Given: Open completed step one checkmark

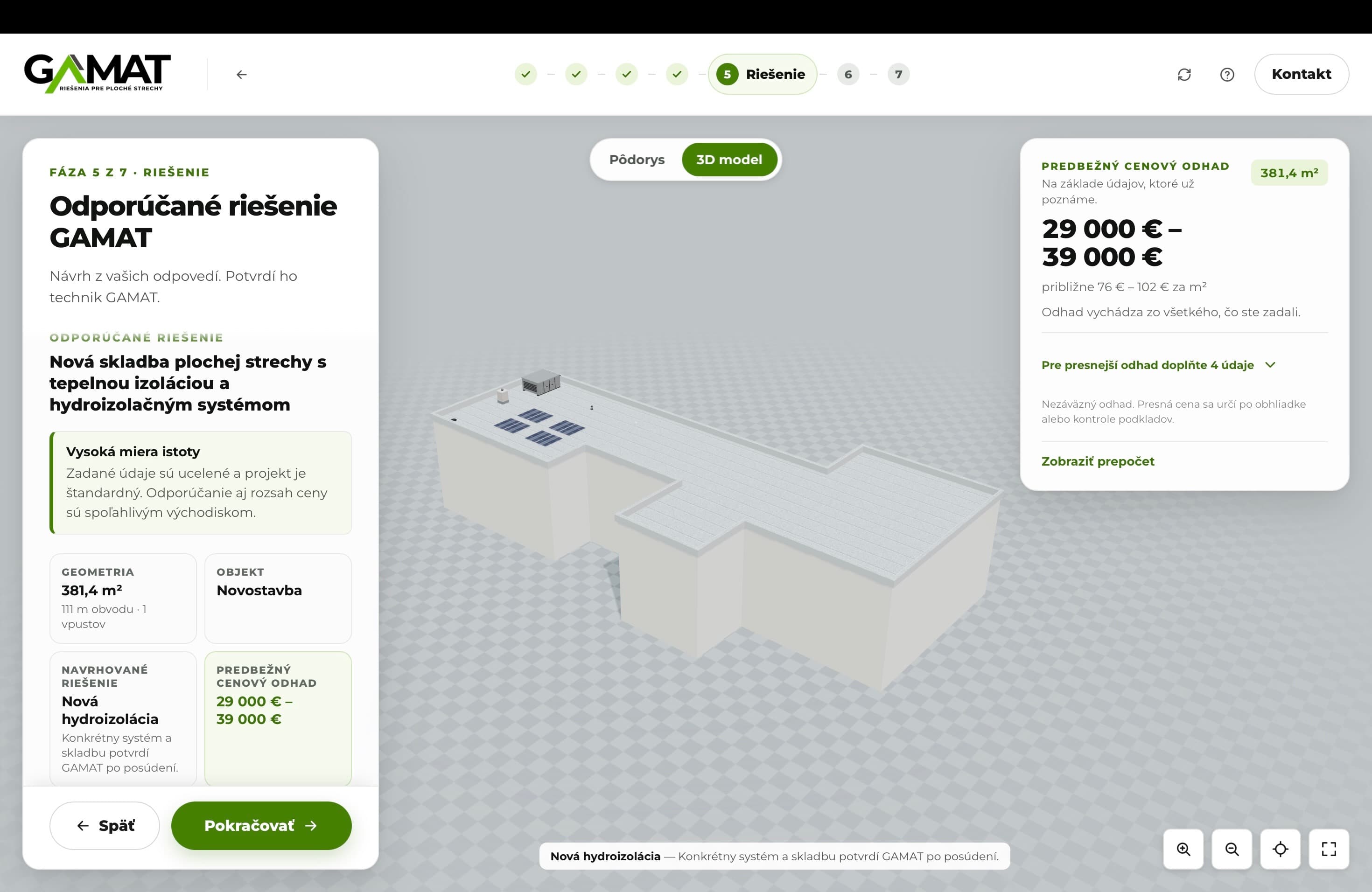Looking at the screenshot, I should click(526, 74).
